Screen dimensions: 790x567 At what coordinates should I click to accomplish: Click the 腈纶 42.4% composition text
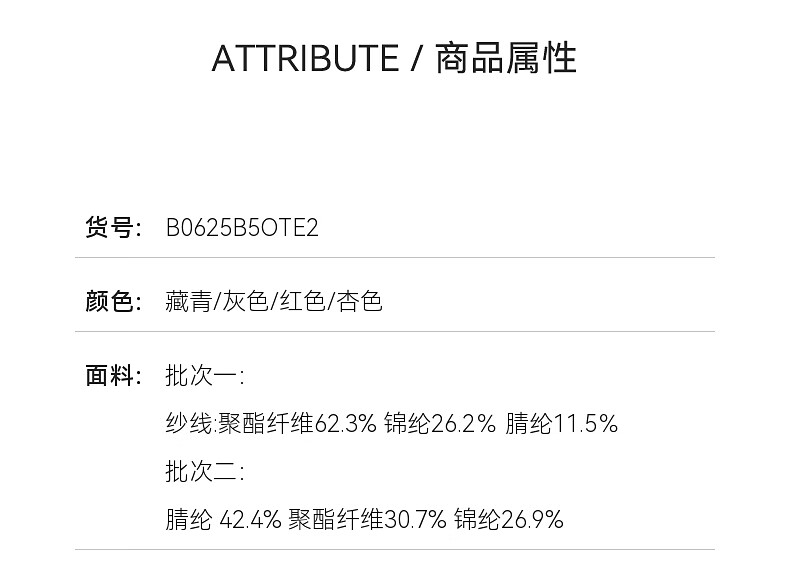[223, 520]
